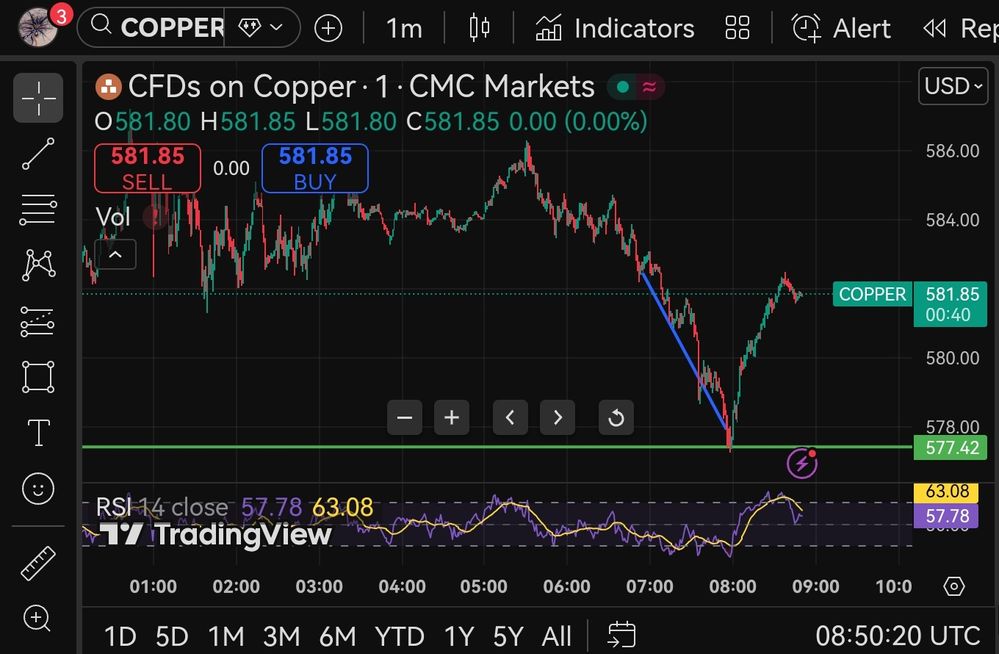This screenshot has height=654, width=999.
Task: Open timezone menu at 08:50:20 UTC
Action: pyautogui.click(x=898, y=636)
